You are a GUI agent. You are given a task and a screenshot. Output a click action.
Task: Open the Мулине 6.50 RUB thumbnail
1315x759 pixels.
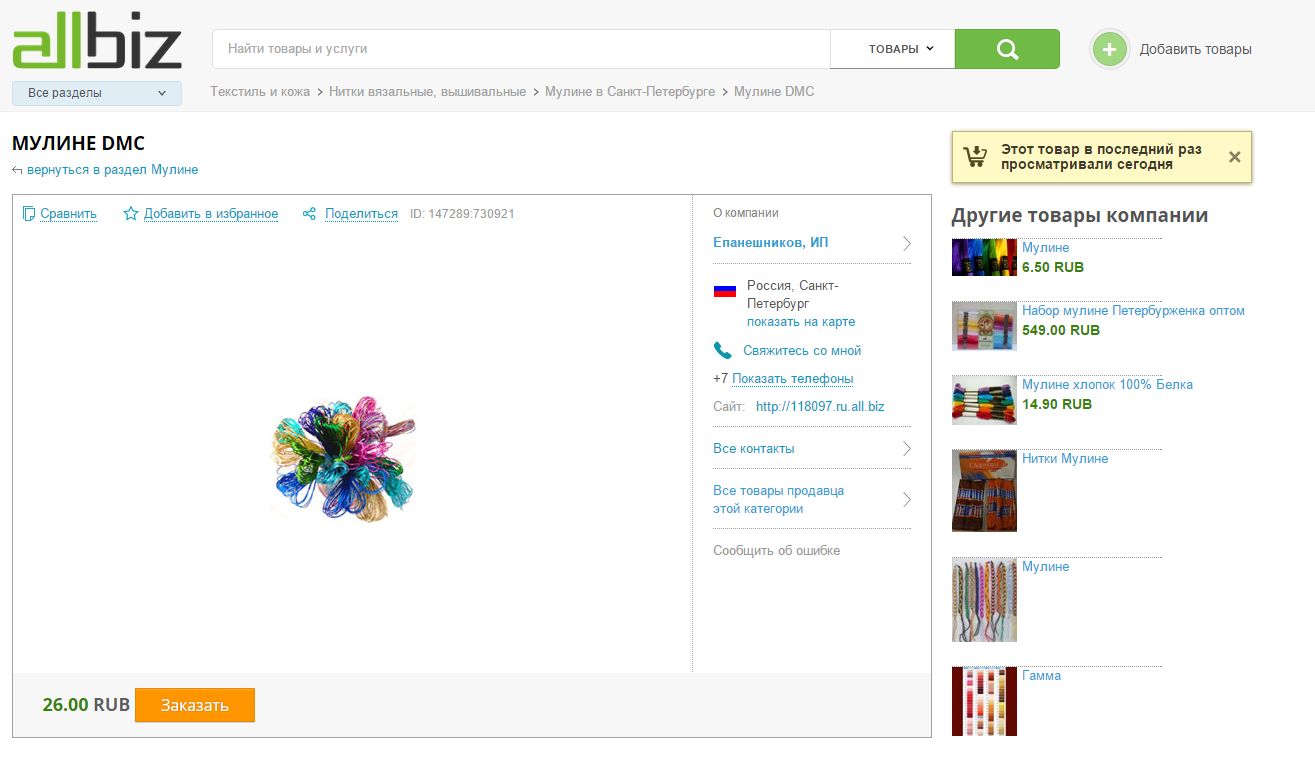point(984,257)
